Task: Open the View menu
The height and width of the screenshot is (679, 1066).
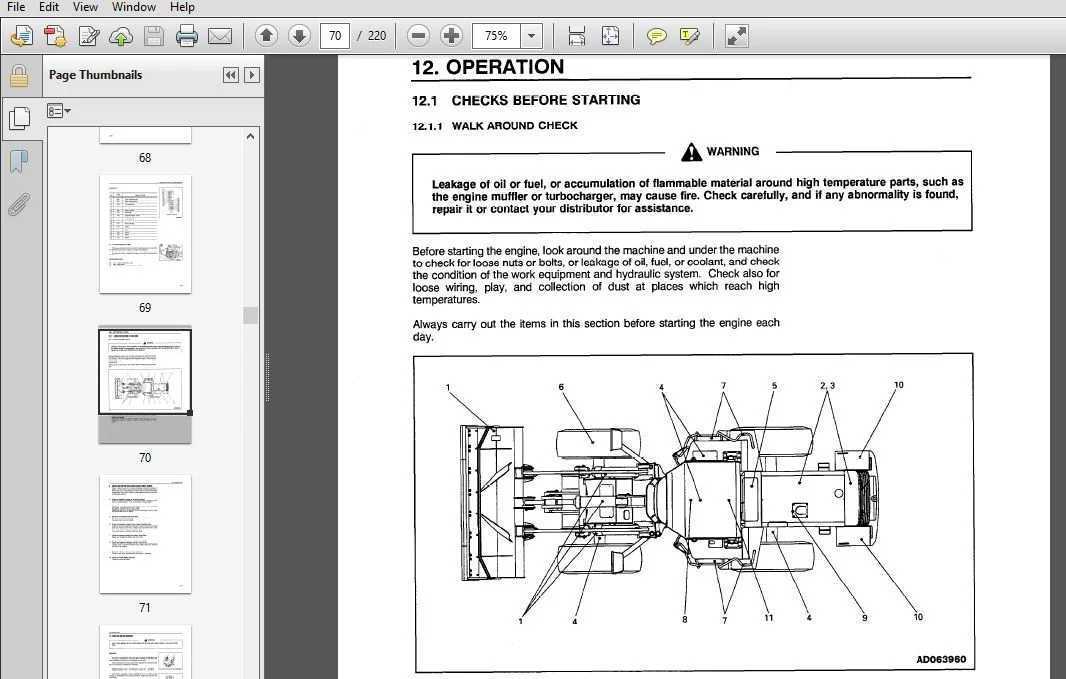Action: point(85,7)
